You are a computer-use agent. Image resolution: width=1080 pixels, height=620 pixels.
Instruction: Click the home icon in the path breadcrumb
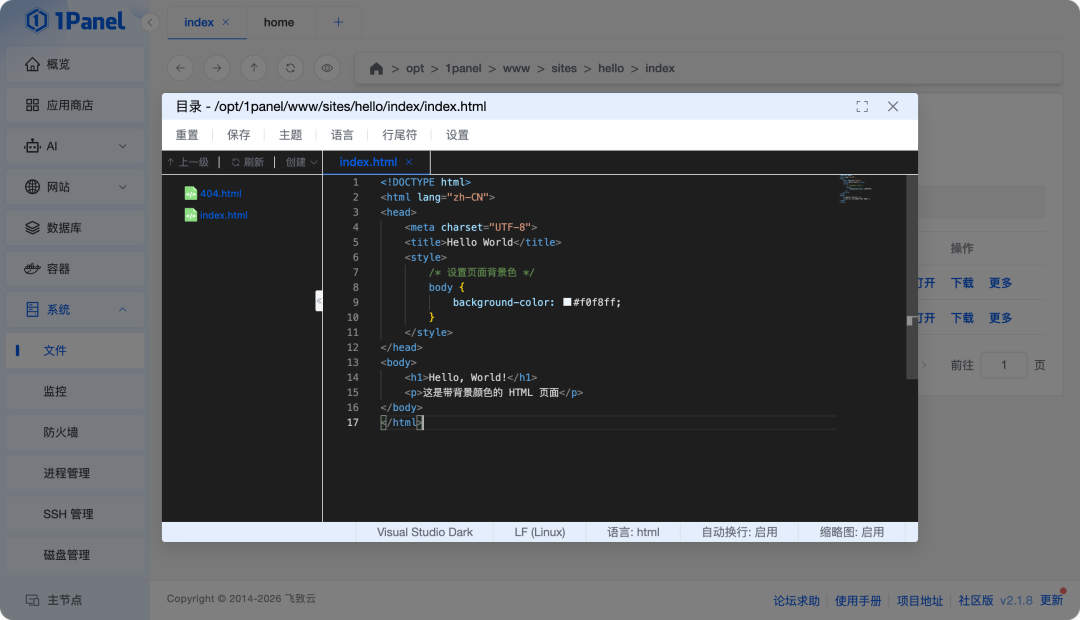tap(376, 69)
